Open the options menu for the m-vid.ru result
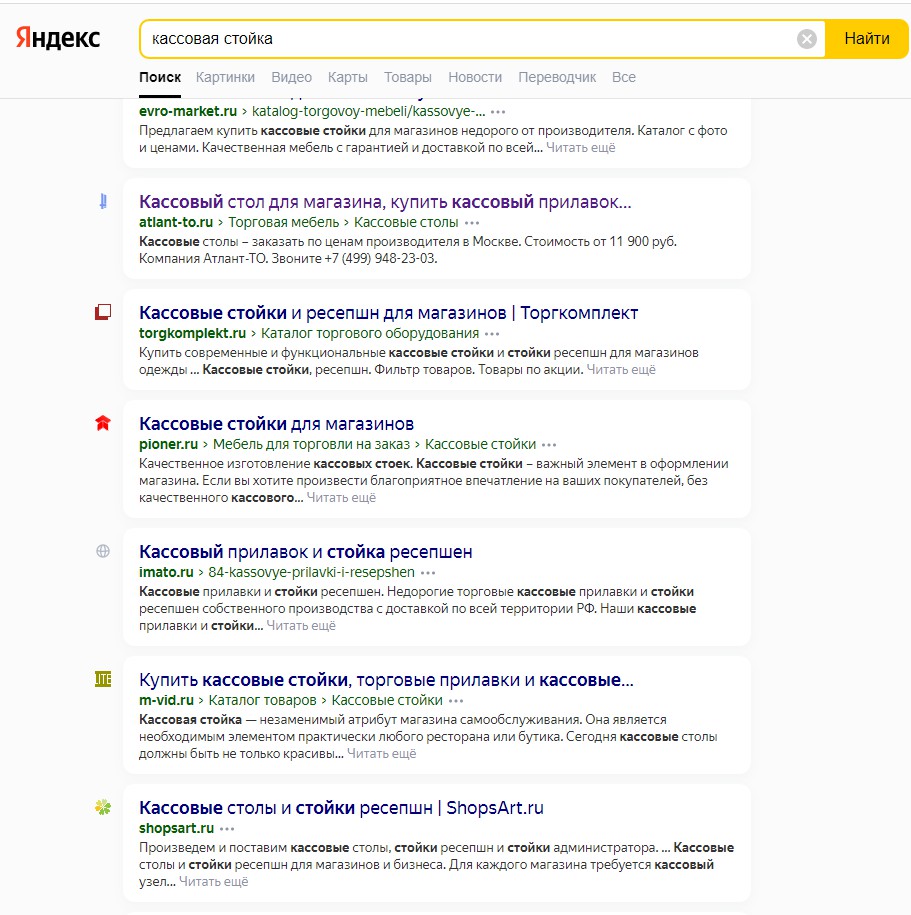The width and height of the screenshot is (911, 915). point(456,700)
